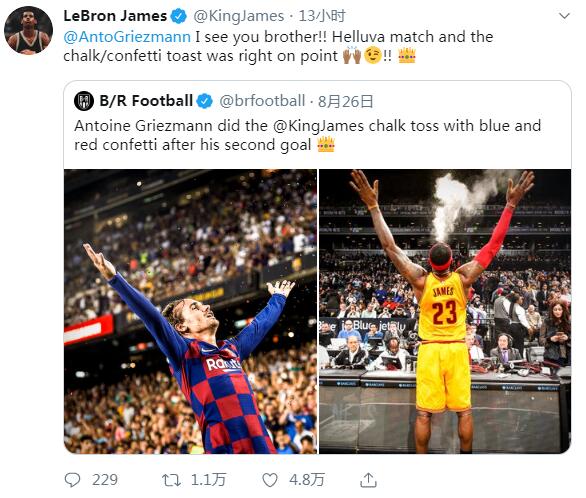Retweet using the retweet arrows icon
The height and width of the screenshot is (498, 586).
pyautogui.click(x=172, y=480)
